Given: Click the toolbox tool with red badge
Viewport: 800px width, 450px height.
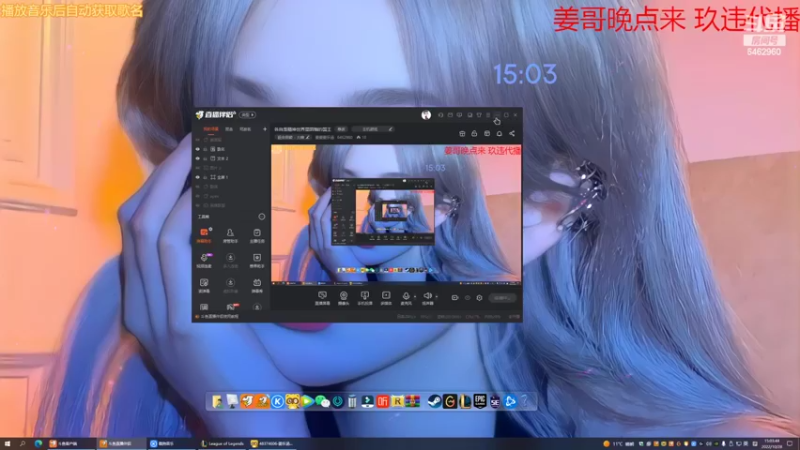Looking at the screenshot, I should click(x=231, y=307).
